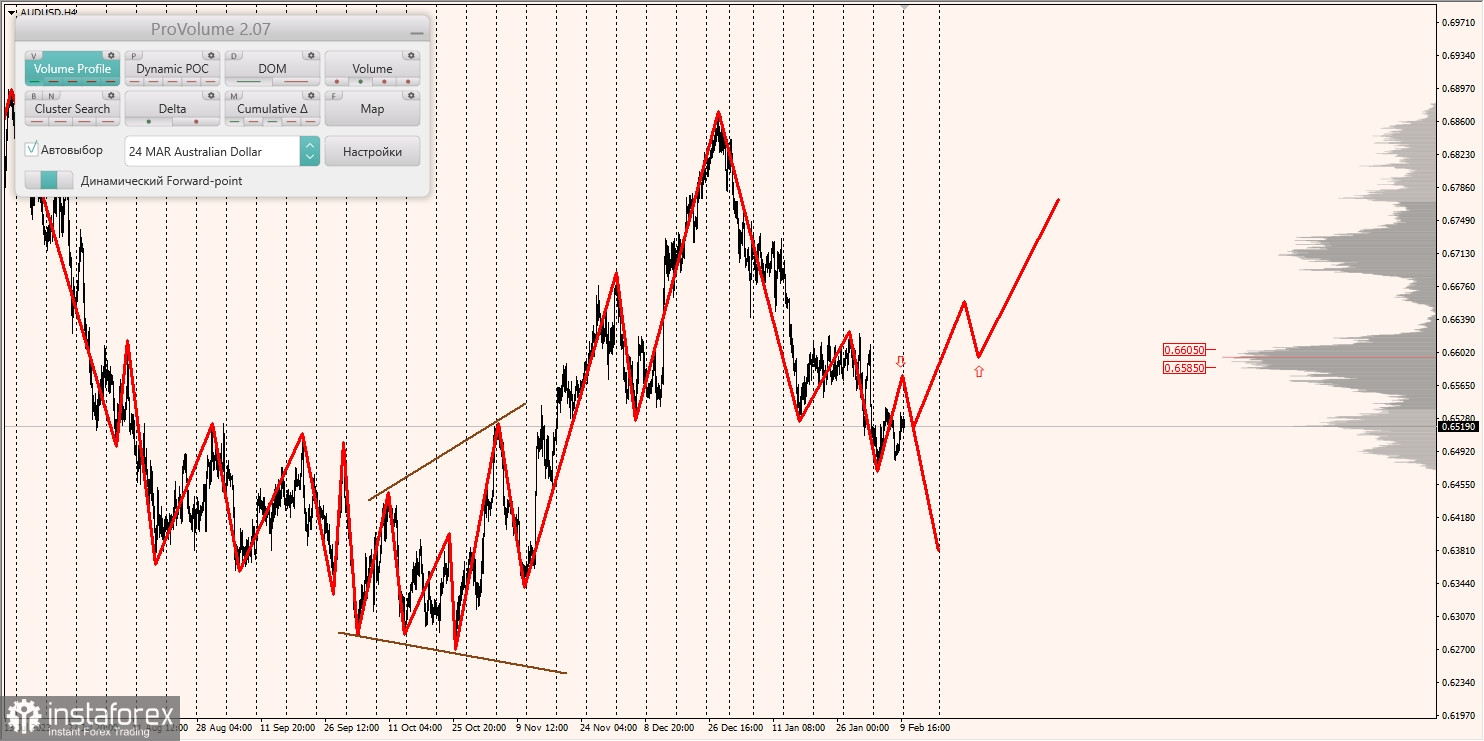Click the 0.67490 price axis value
The height and width of the screenshot is (741, 1484).
coord(1460,220)
